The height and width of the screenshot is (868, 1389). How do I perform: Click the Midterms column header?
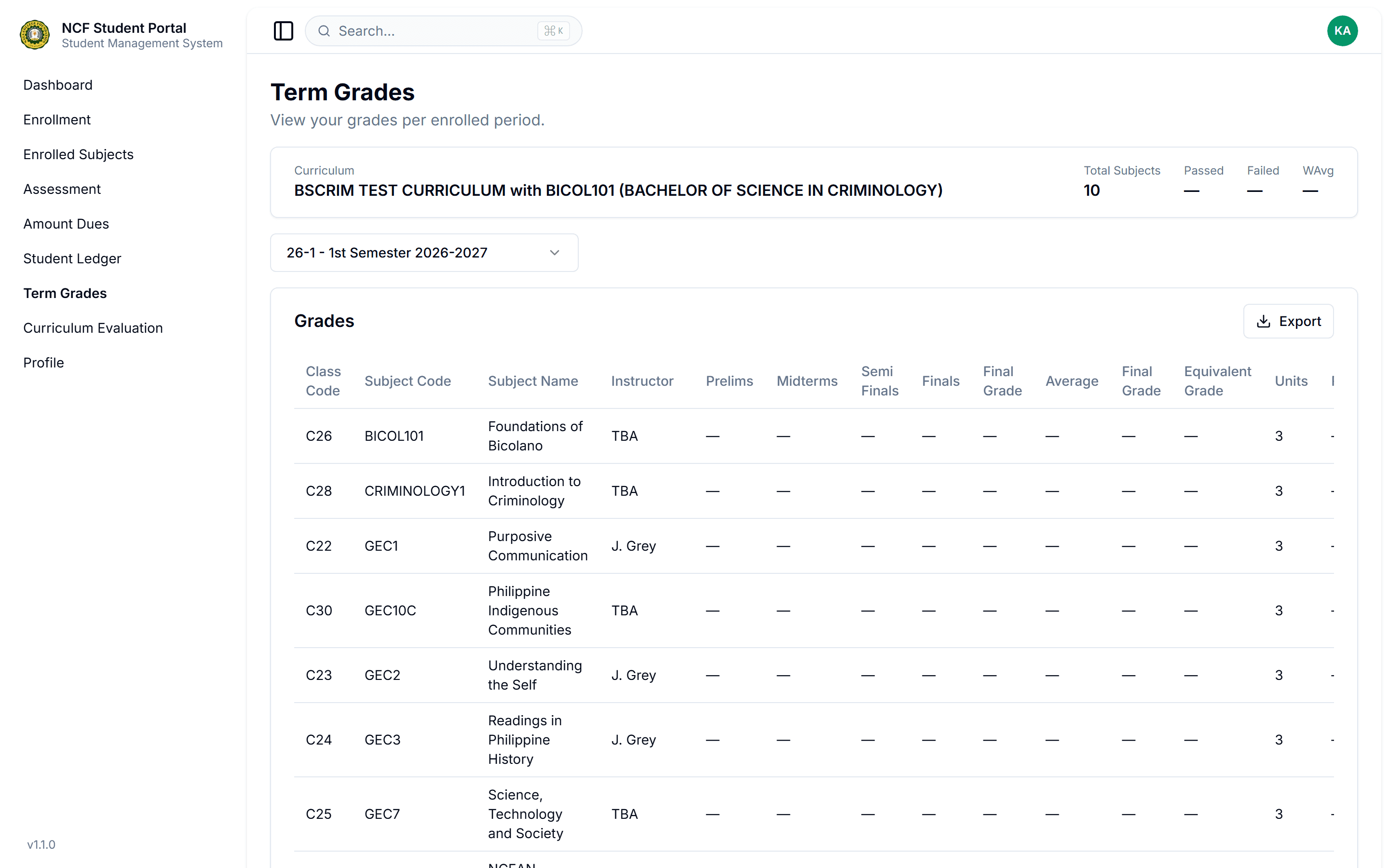[807, 381]
